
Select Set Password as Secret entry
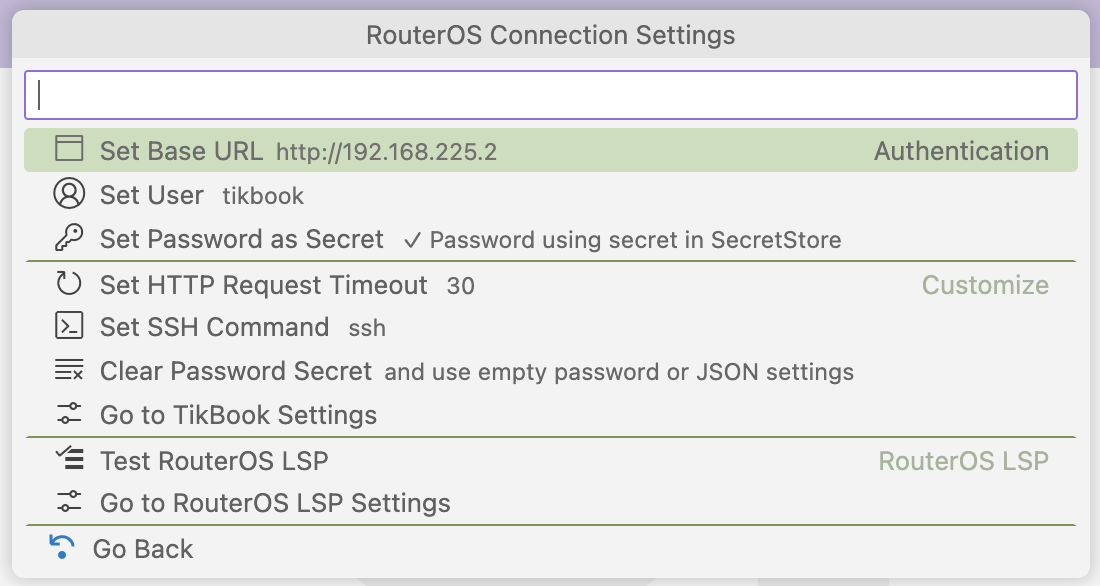click(551, 239)
